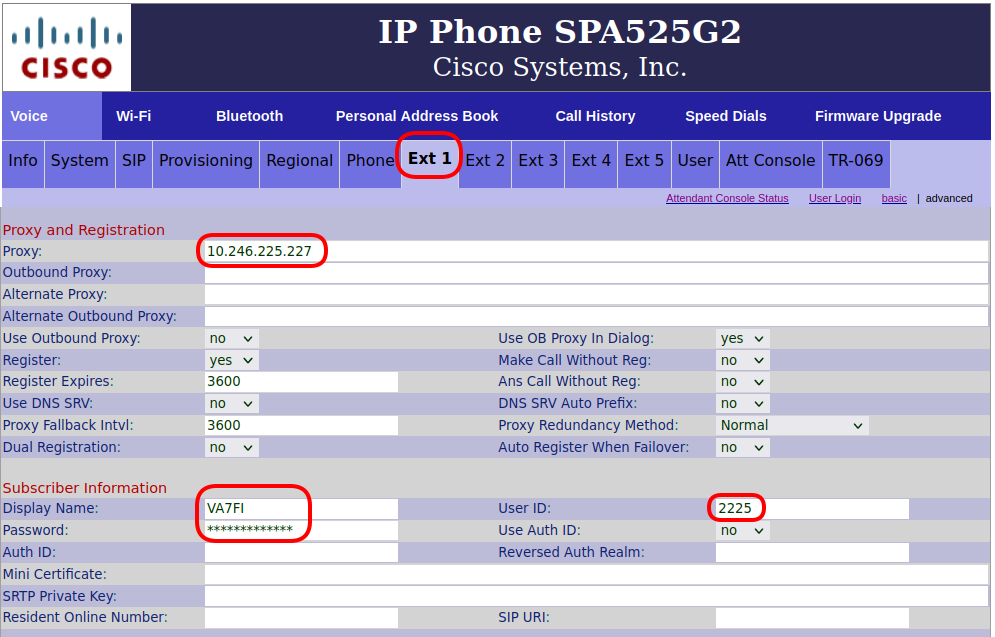The width and height of the screenshot is (995, 637).
Task: Expand Use OB Proxy In Dialog dropdown
Action: (x=742, y=339)
